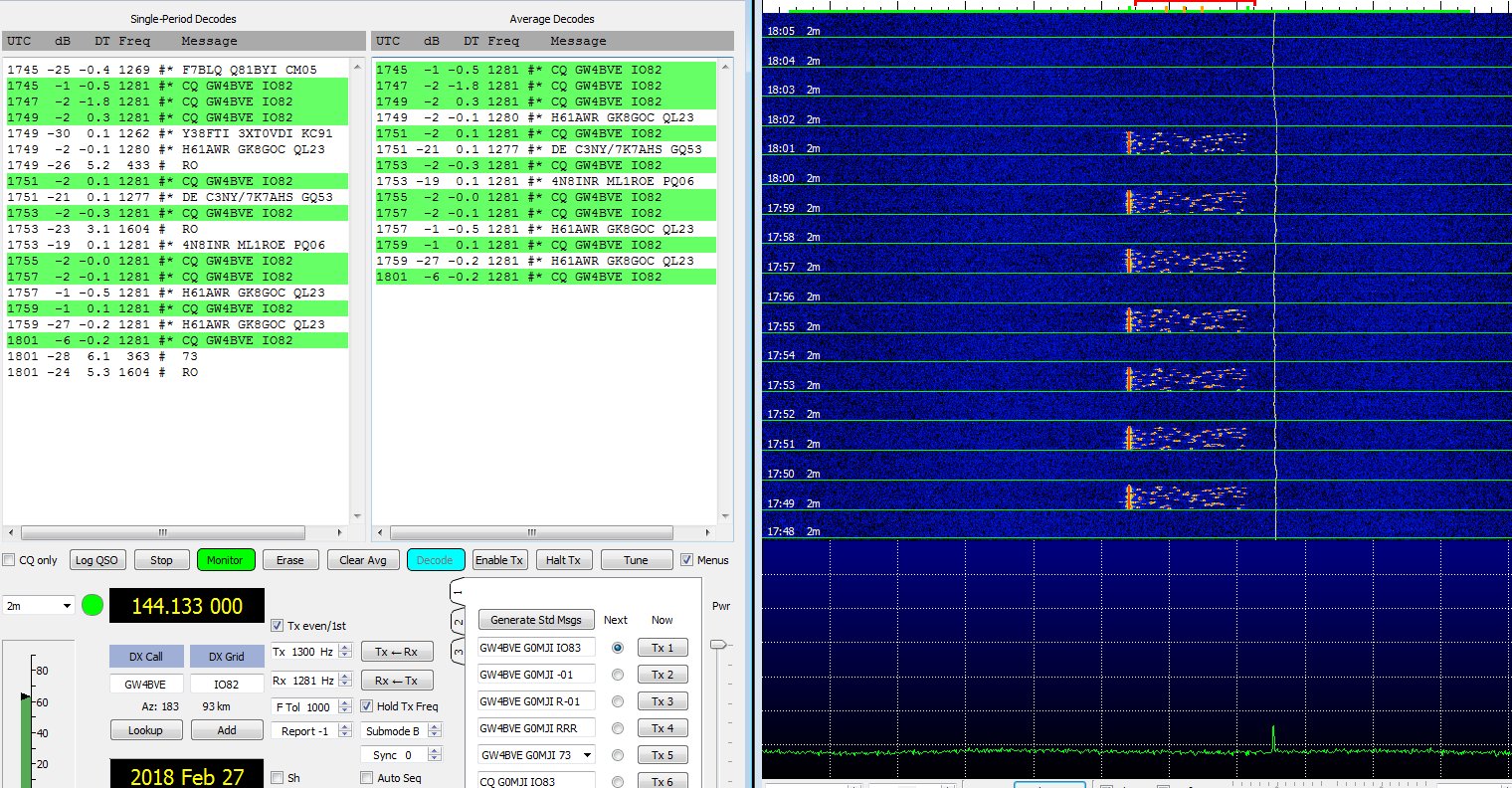Image resolution: width=1512 pixels, height=788 pixels.
Task: Click the Tx ← Rx arrow button
Action: (396, 652)
